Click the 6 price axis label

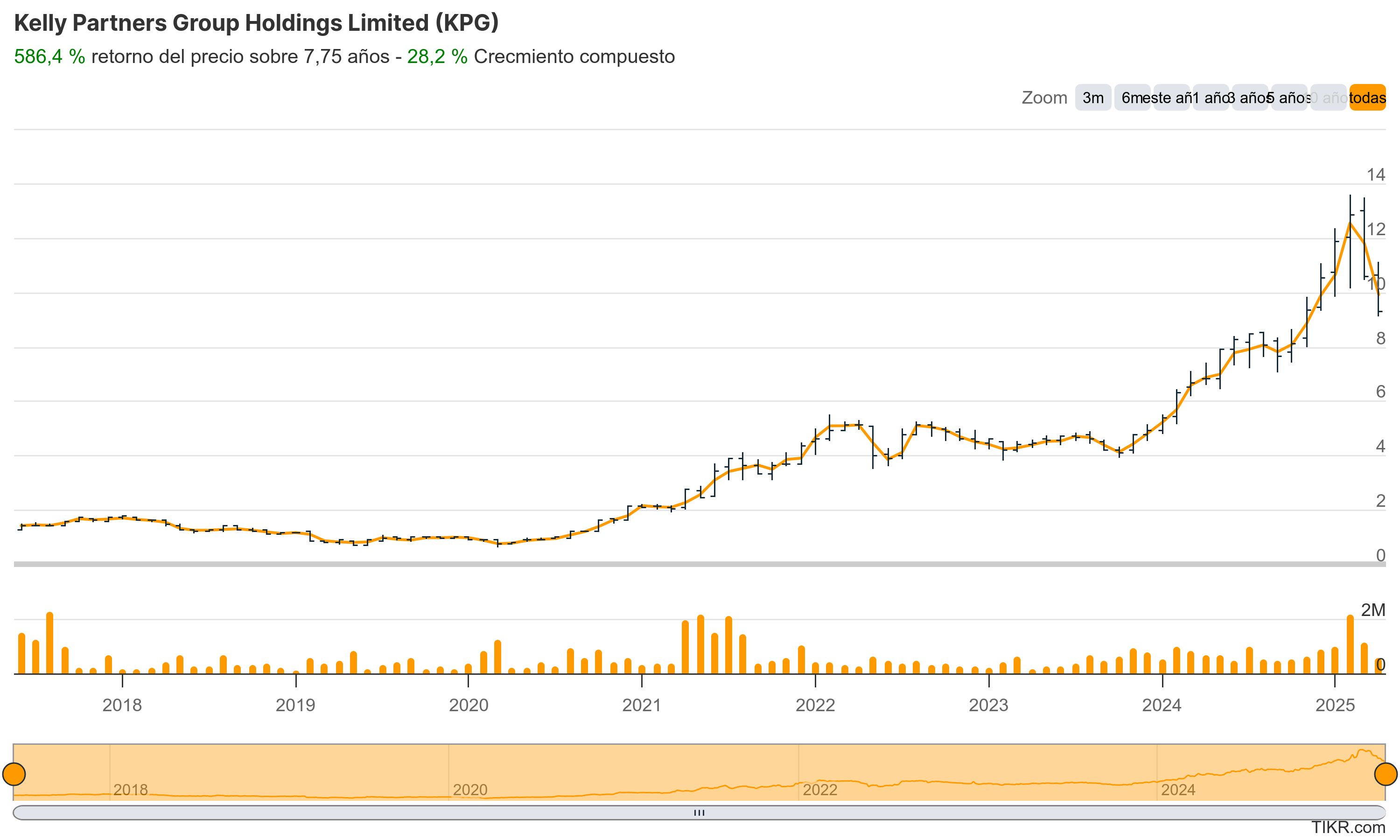click(x=1381, y=392)
